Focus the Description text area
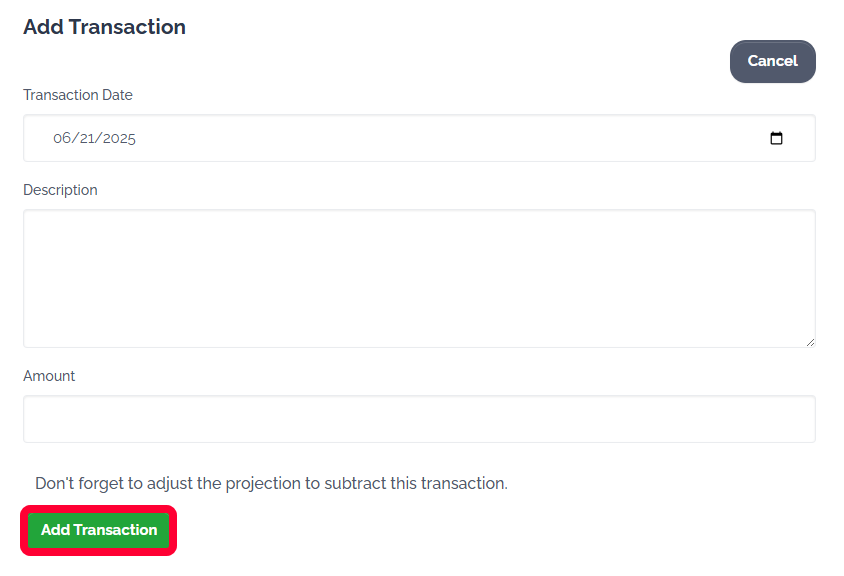 (x=418, y=278)
